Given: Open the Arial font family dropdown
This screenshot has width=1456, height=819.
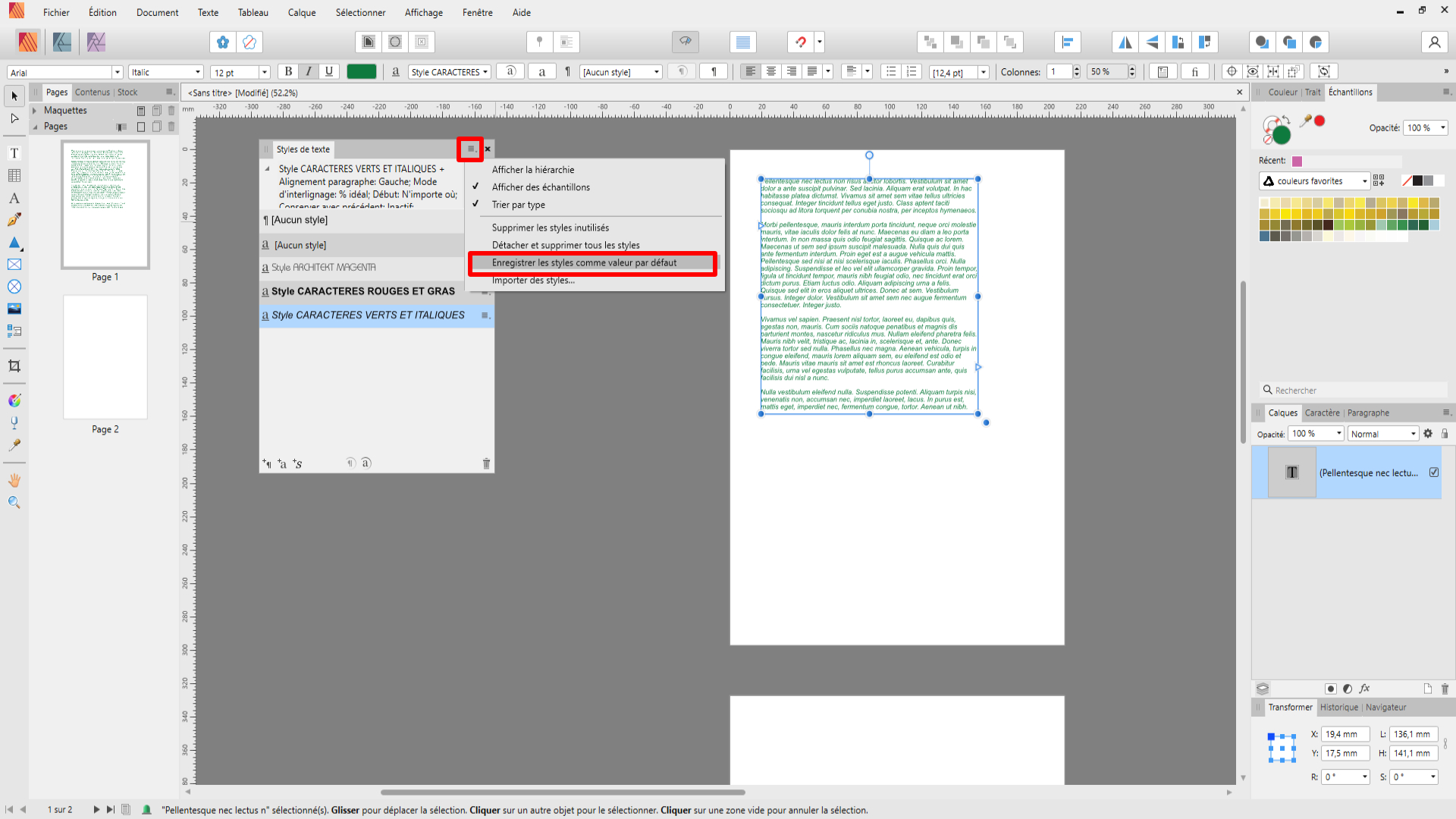Looking at the screenshot, I should pyautogui.click(x=117, y=72).
